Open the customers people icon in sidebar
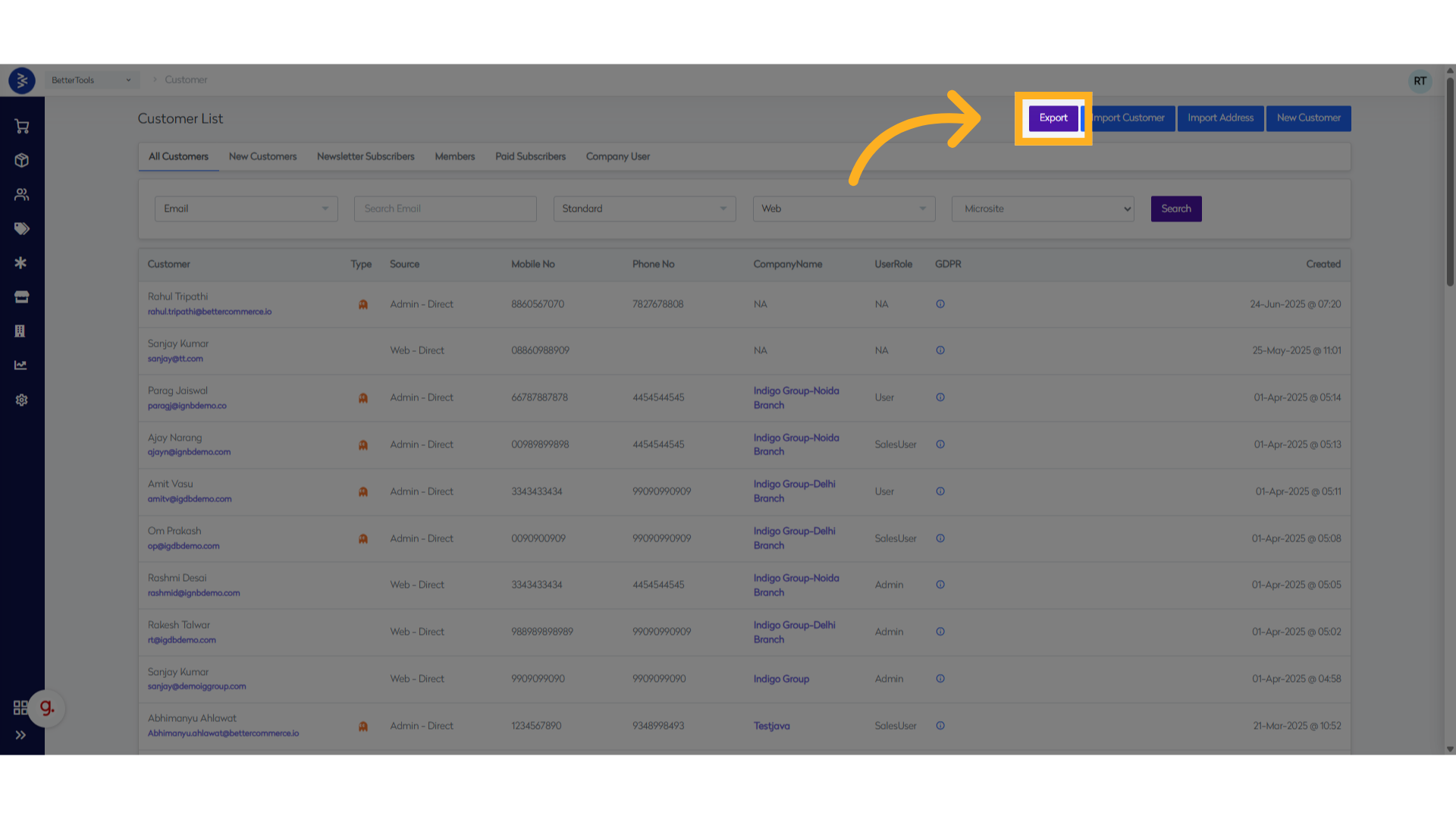The height and width of the screenshot is (819, 1456). coord(21,195)
